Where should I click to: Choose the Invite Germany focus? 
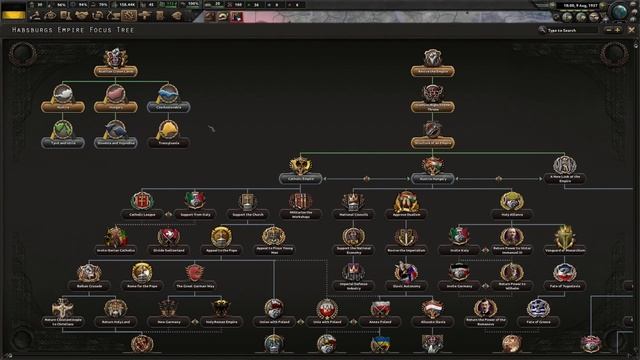pyautogui.click(x=459, y=278)
